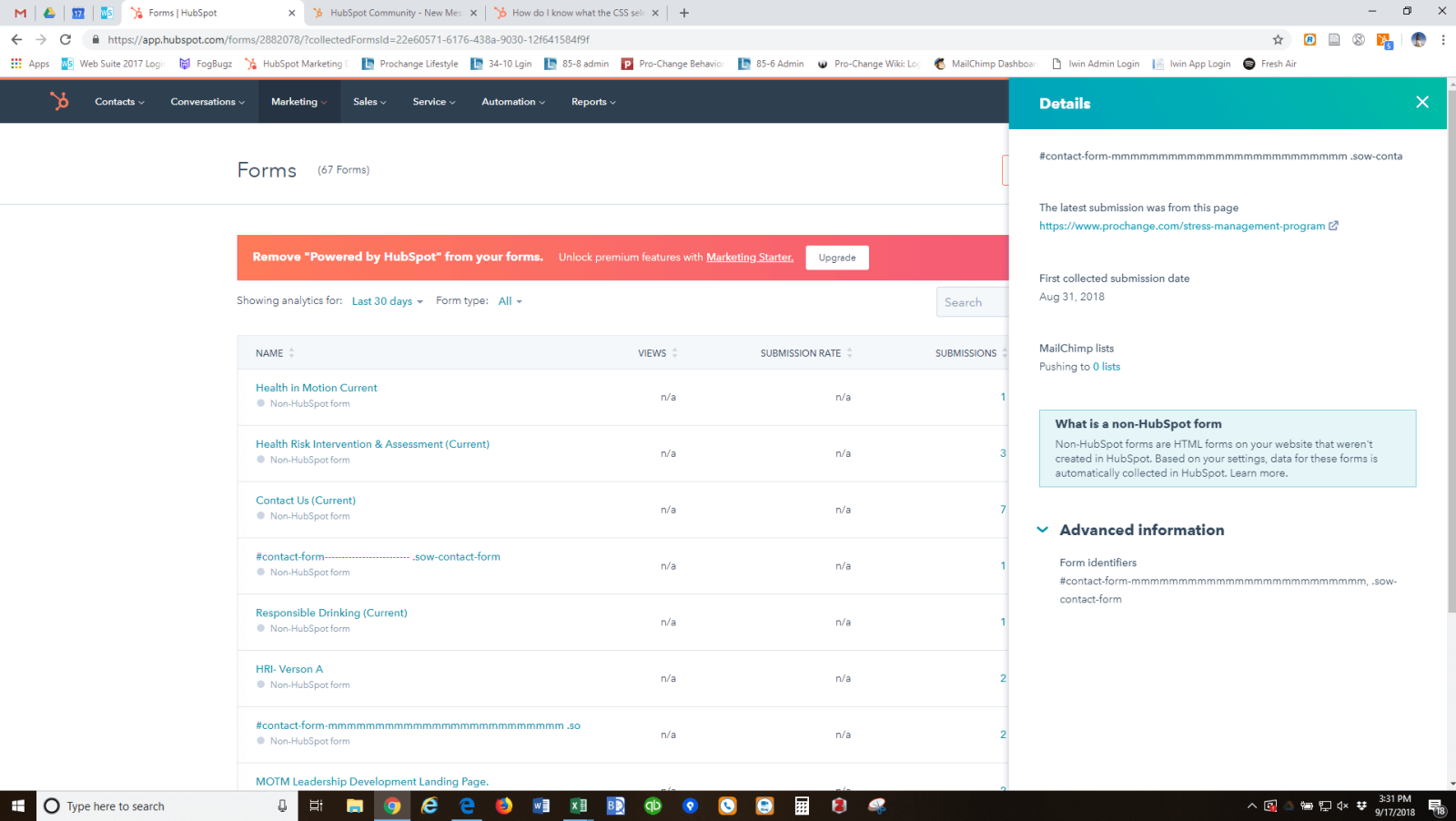Close the Details panel
The width and height of the screenshot is (1456, 821).
click(x=1421, y=102)
